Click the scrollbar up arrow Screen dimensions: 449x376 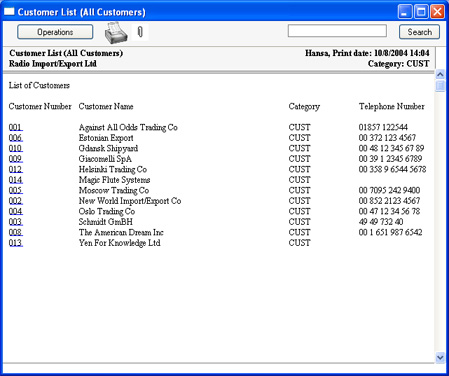coord(440,75)
